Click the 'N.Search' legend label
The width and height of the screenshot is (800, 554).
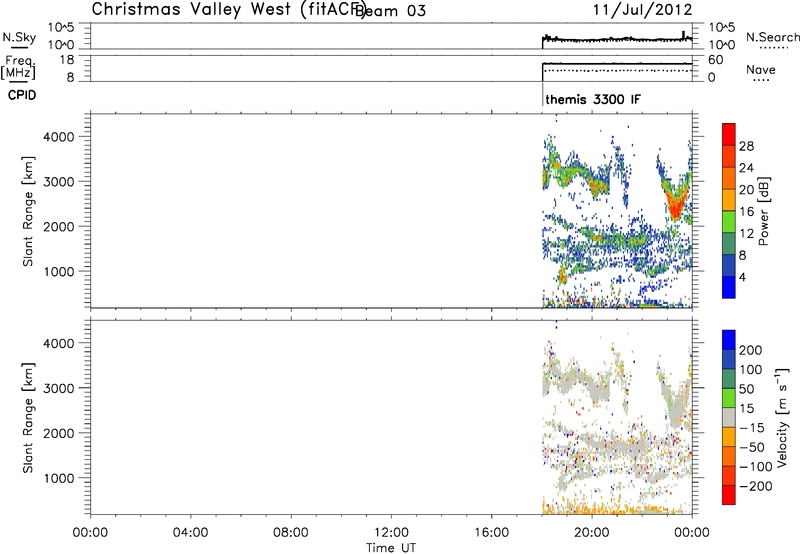[772, 37]
